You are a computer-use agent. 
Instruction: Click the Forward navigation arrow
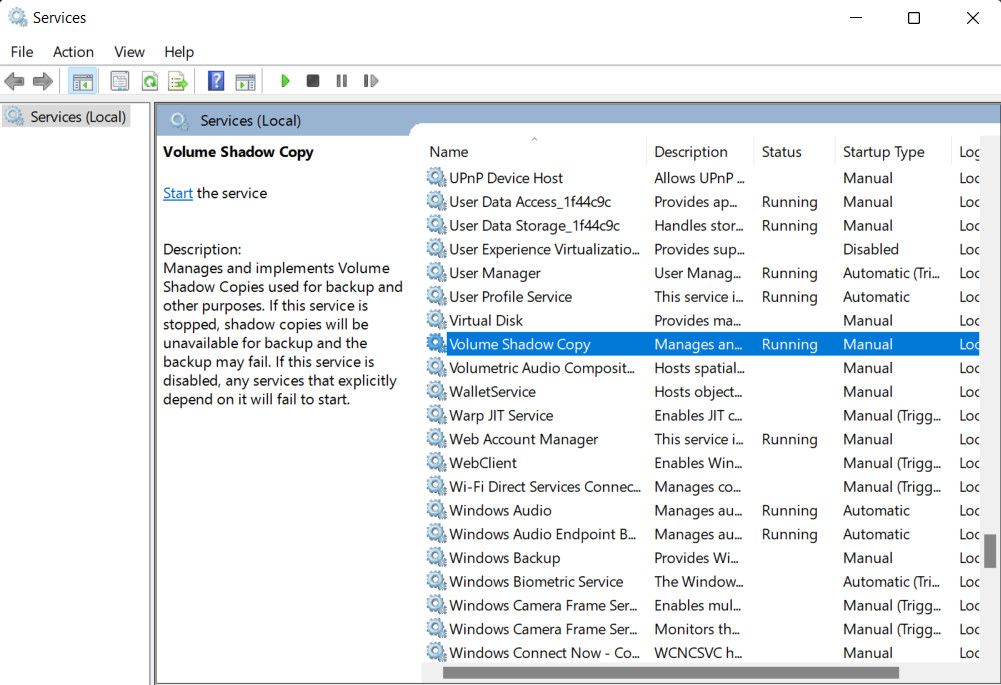pyautogui.click(x=41, y=81)
